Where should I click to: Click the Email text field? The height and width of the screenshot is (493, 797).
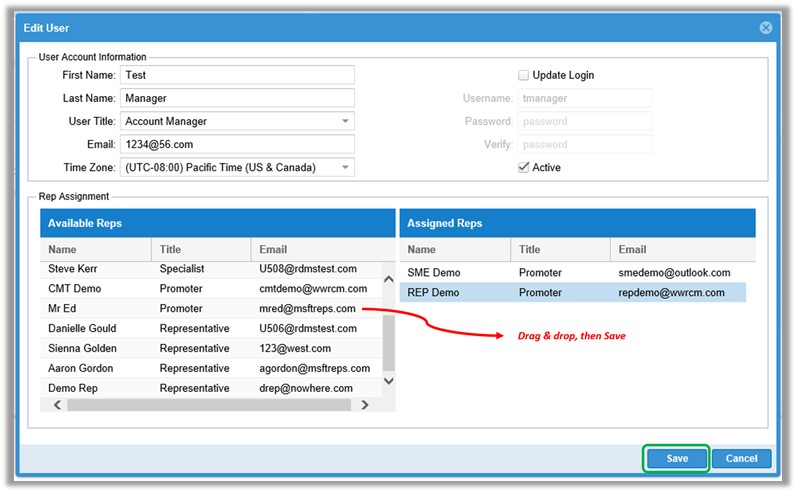point(236,144)
